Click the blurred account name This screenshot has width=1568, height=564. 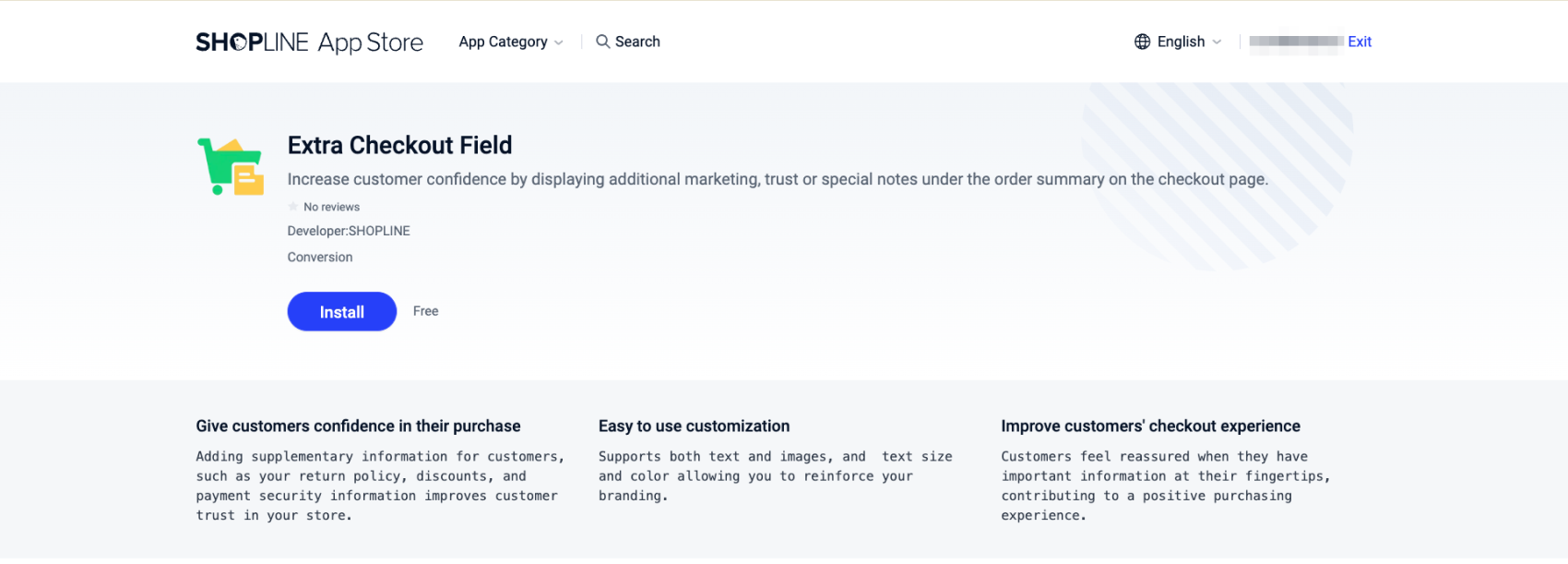pyautogui.click(x=1296, y=42)
